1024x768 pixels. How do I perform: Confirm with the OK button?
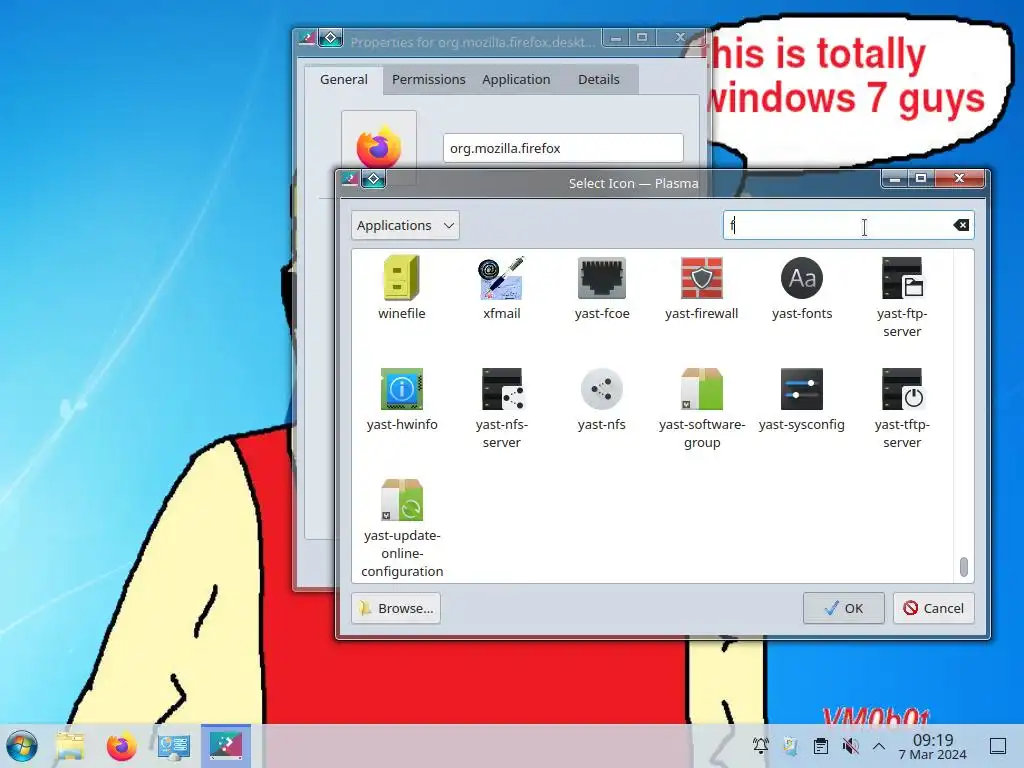click(x=844, y=608)
